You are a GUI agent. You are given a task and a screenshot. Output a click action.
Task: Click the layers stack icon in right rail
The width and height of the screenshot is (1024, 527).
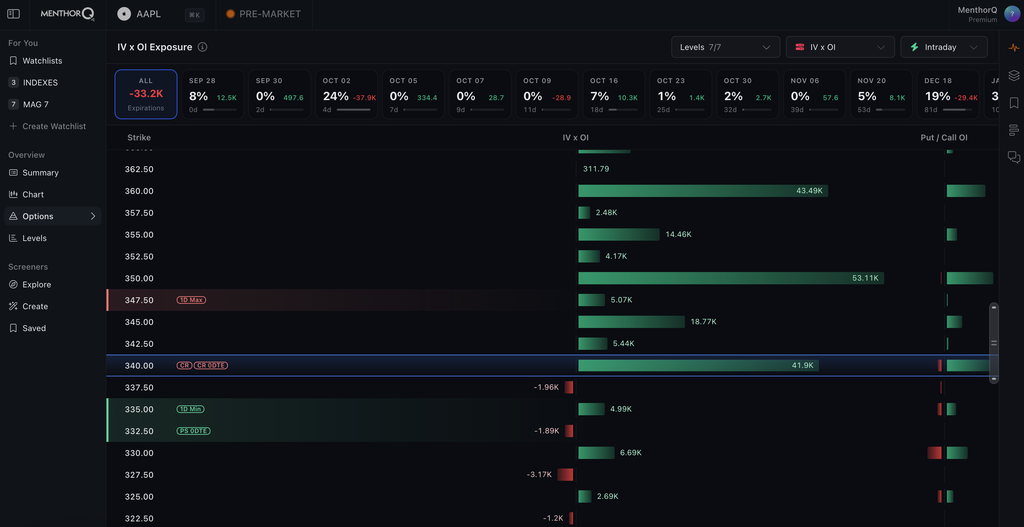[x=1014, y=75]
